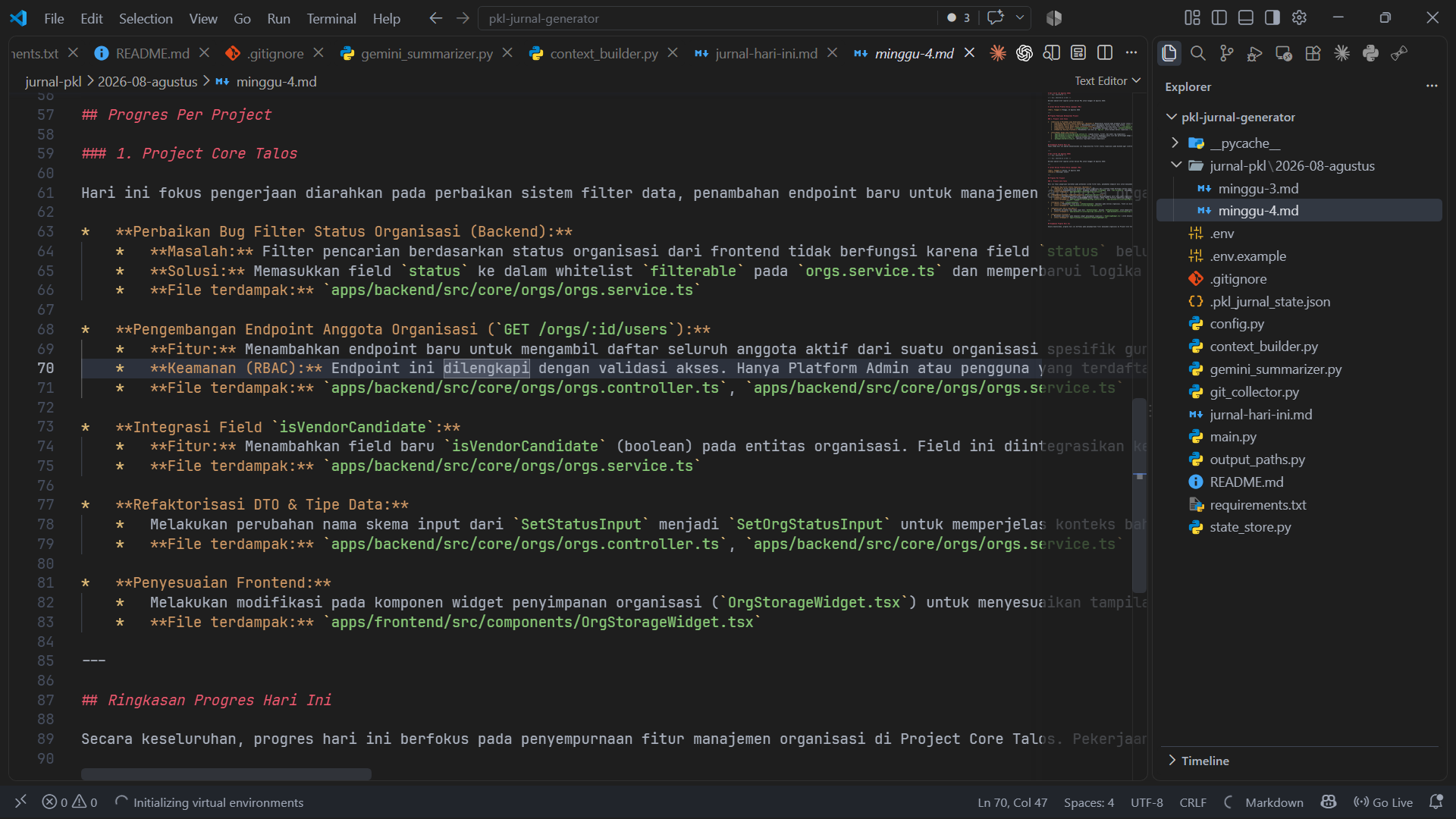
Task: Open the Run and Debug view
Action: coord(1255,53)
